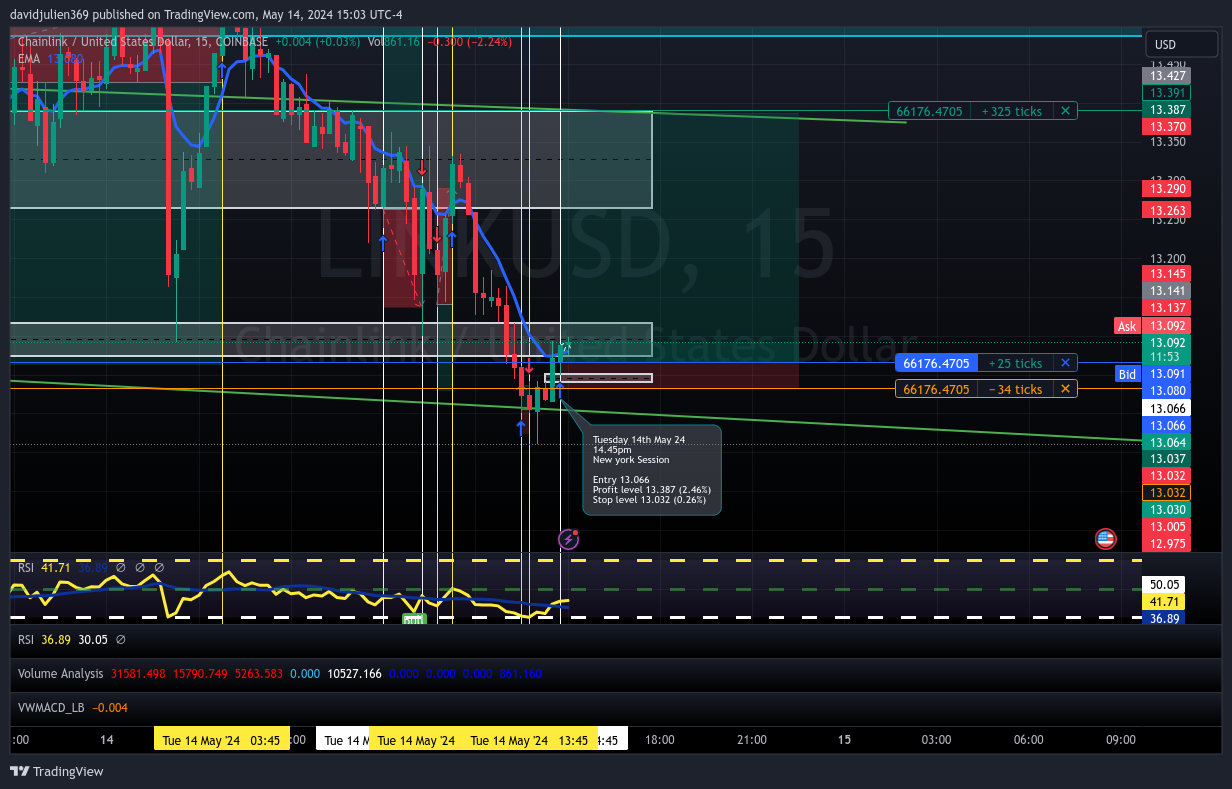
Task: Click the trade note with Entry 13.066
Action: 652,470
